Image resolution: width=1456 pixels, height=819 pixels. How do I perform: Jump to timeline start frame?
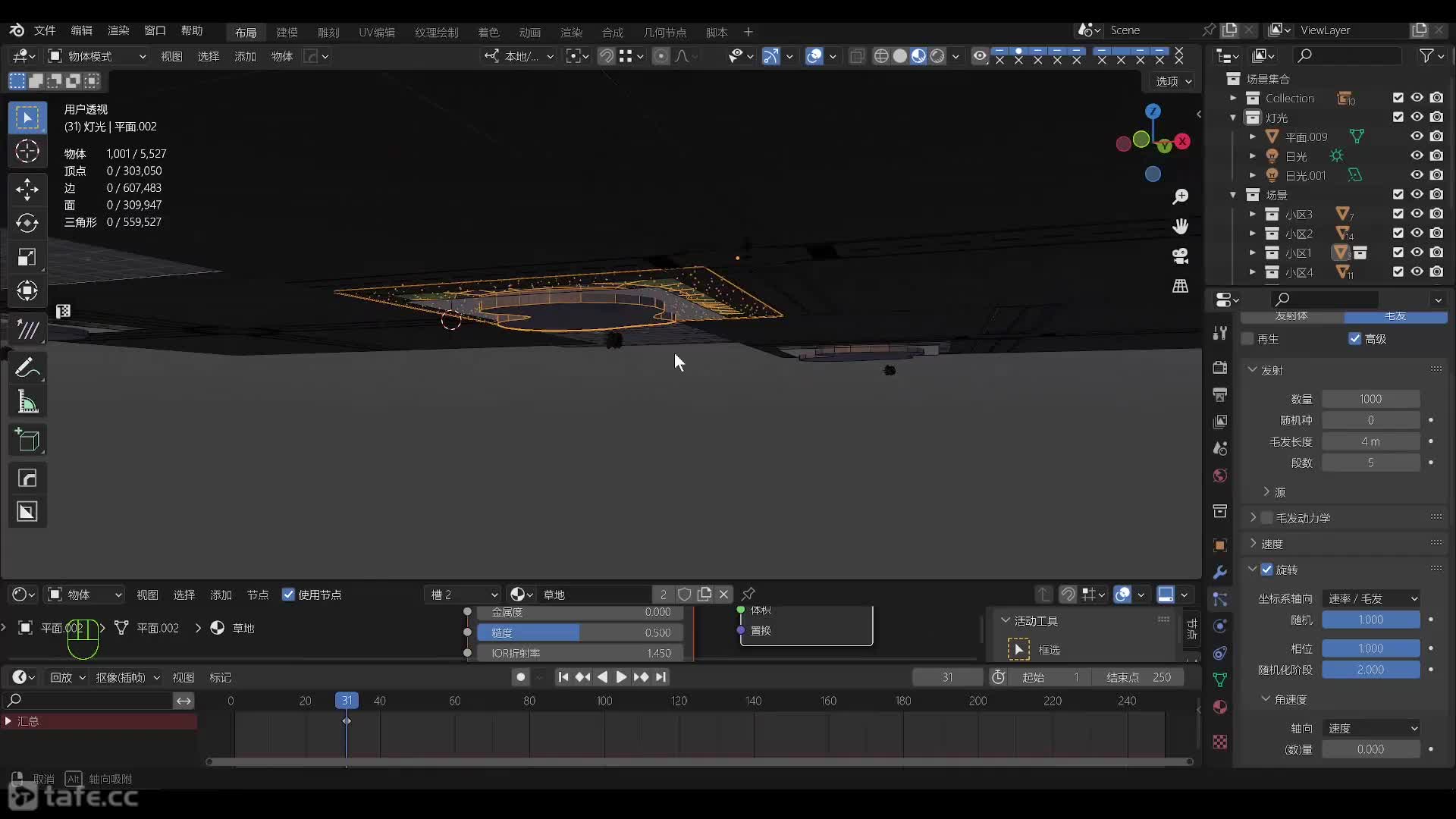[x=563, y=677]
